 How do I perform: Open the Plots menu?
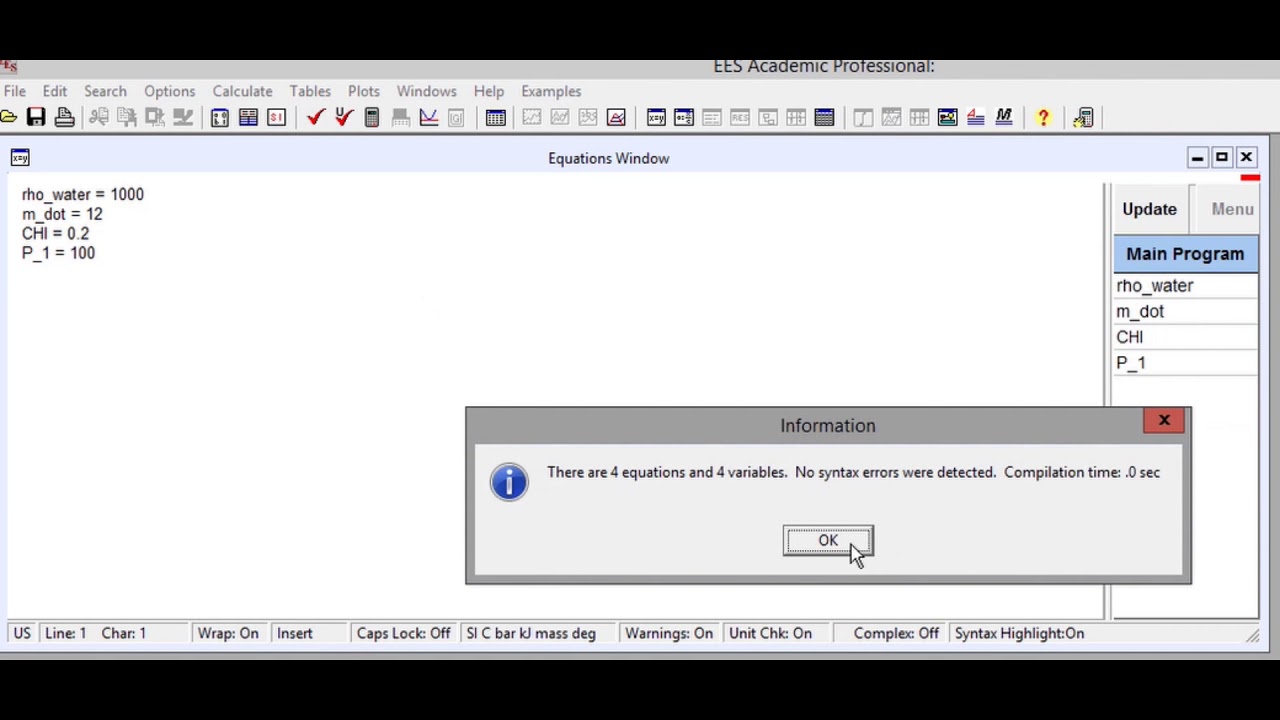tap(364, 91)
